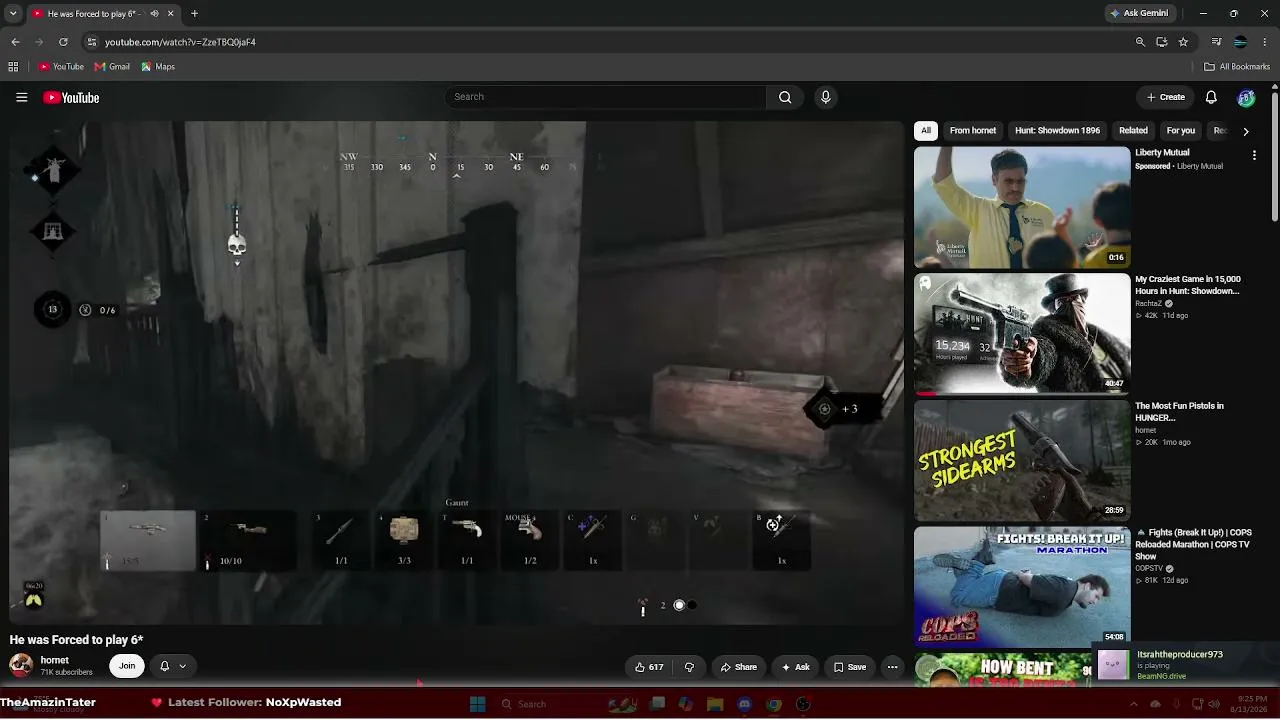Viewport: 1280px width, 720px height.
Task: Click the Create button
Action: click(1166, 97)
